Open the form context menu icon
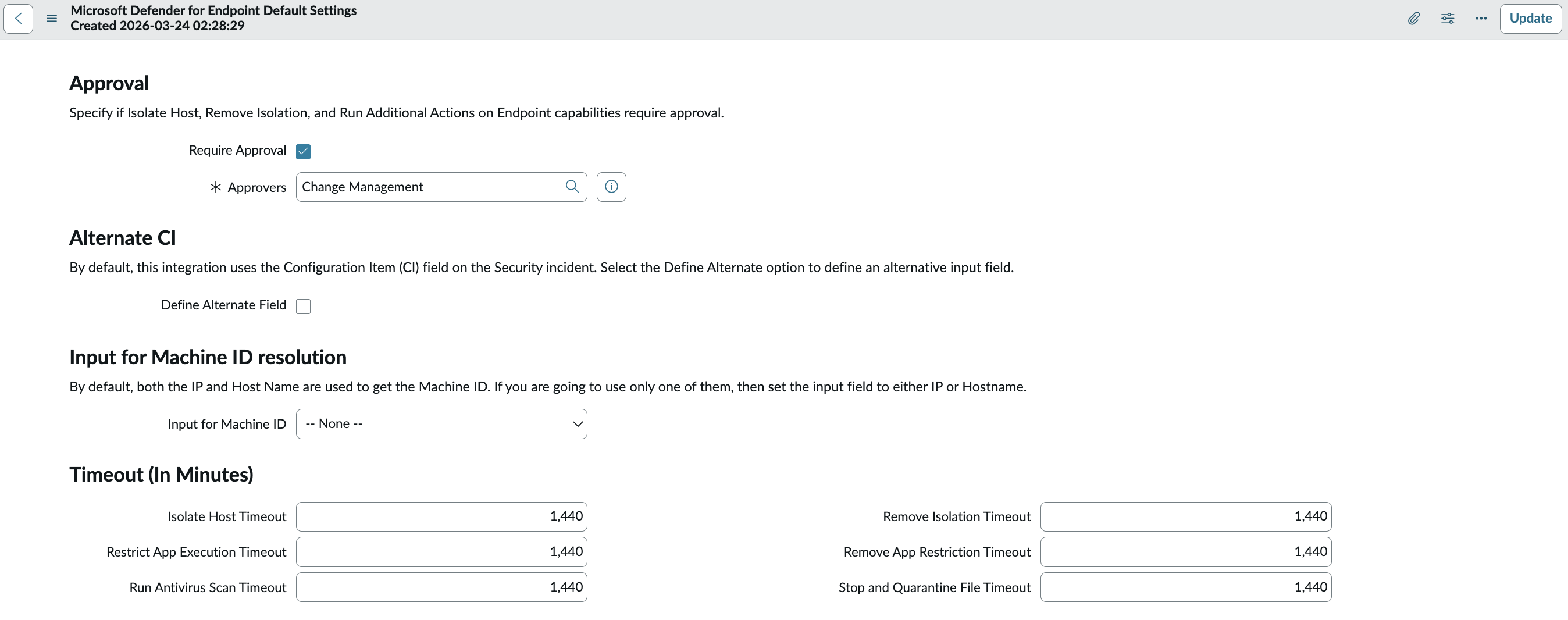 (52, 18)
